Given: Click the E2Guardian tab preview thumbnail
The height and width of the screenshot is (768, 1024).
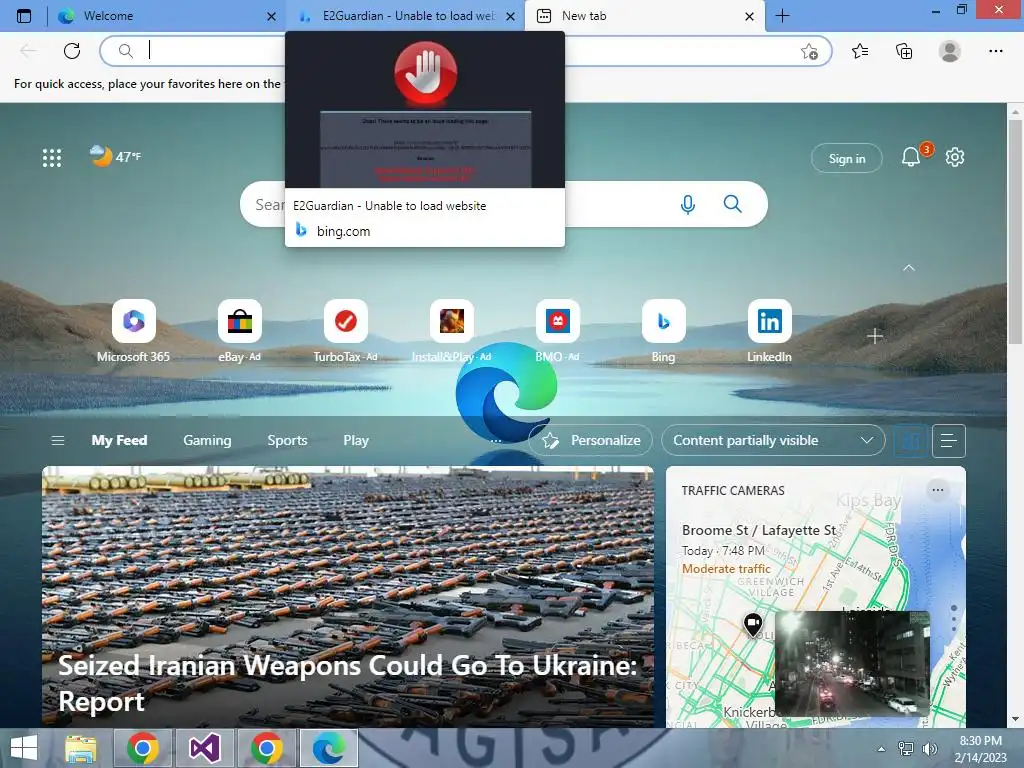Looking at the screenshot, I should pyautogui.click(x=425, y=110).
